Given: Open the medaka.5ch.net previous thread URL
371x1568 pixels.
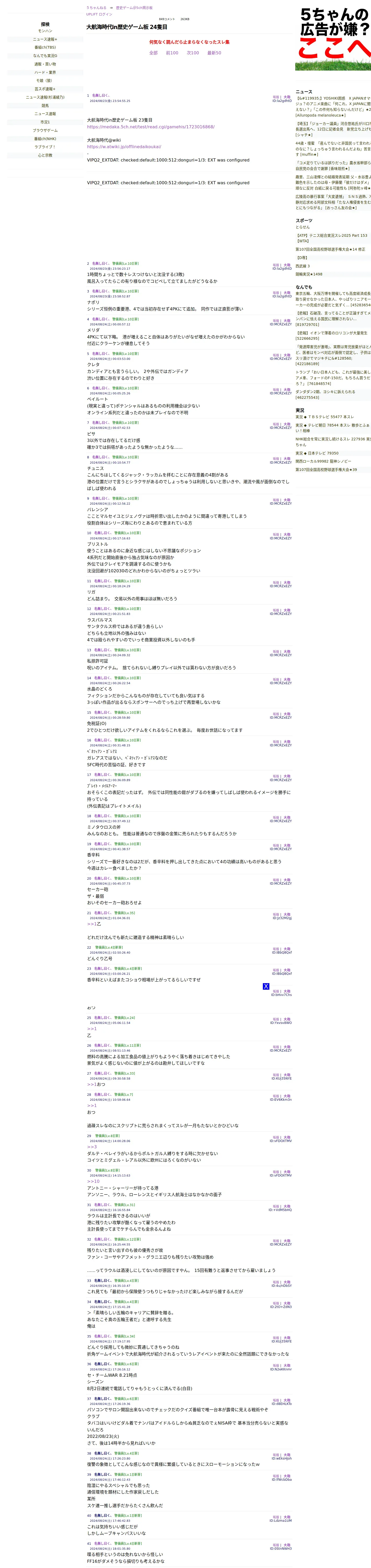Looking at the screenshot, I should [x=150, y=126].
